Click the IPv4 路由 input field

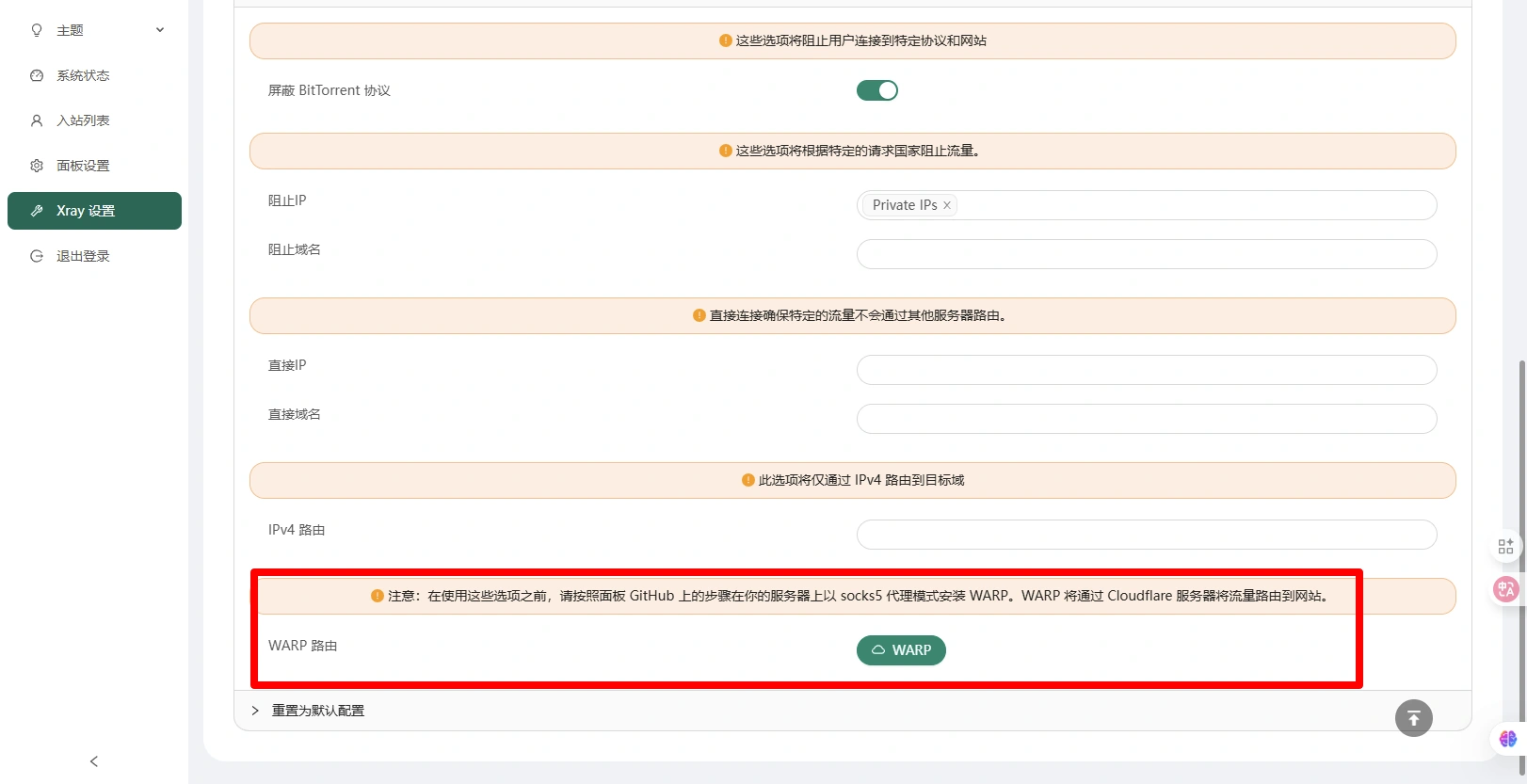(1146, 535)
